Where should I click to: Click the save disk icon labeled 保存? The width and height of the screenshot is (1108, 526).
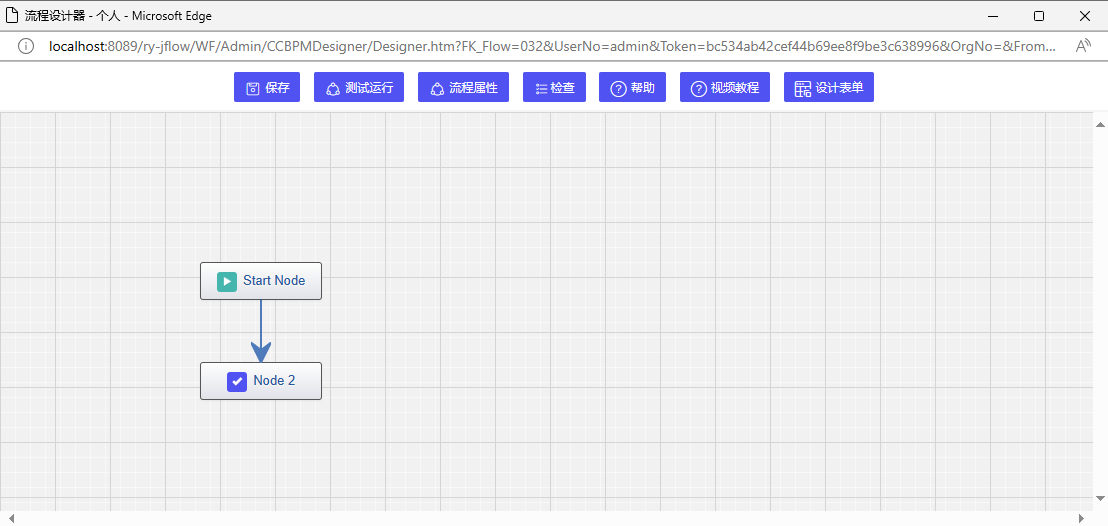tap(253, 88)
